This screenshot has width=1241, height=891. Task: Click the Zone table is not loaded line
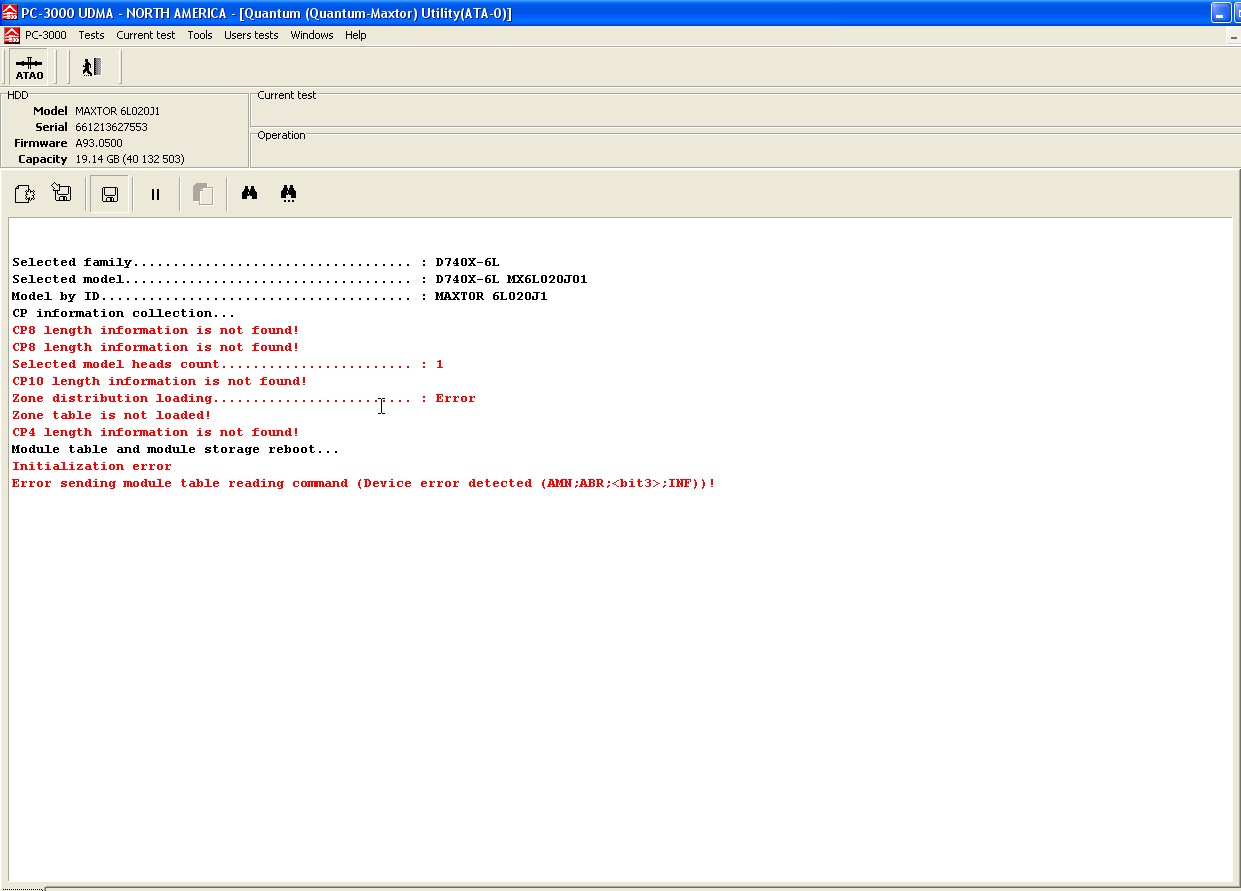[x=112, y=415]
